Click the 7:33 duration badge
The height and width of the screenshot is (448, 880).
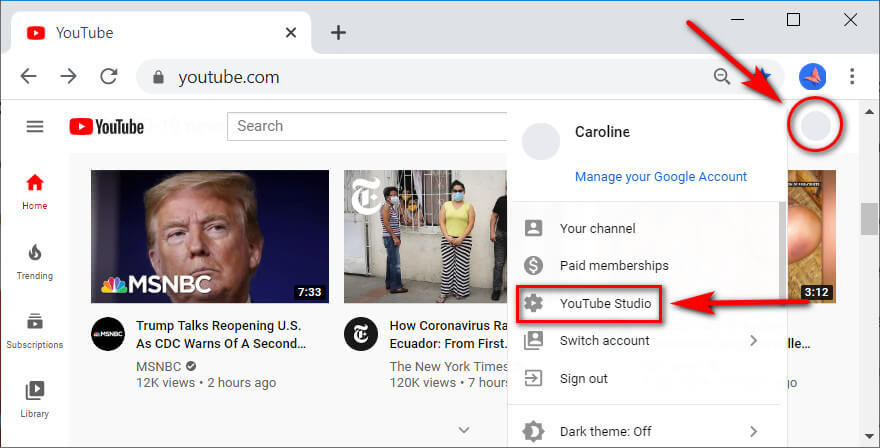[x=309, y=292]
